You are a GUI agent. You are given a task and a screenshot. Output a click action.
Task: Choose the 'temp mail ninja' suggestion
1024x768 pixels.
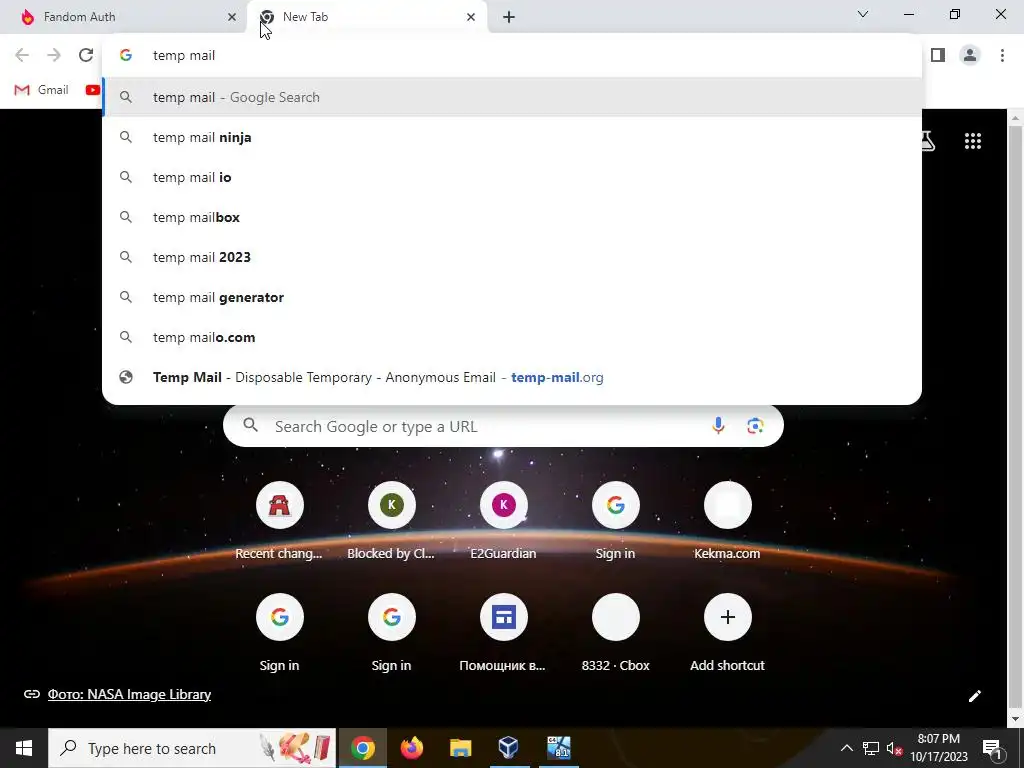(512, 137)
